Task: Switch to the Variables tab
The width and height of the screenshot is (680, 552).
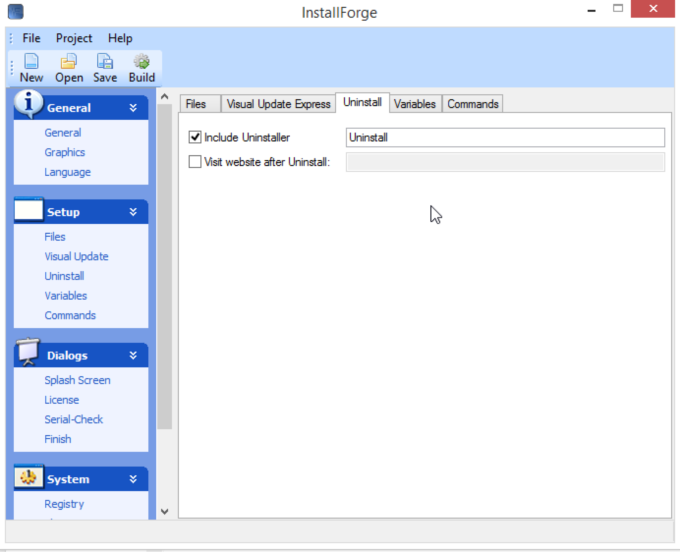Action: pyautogui.click(x=415, y=104)
